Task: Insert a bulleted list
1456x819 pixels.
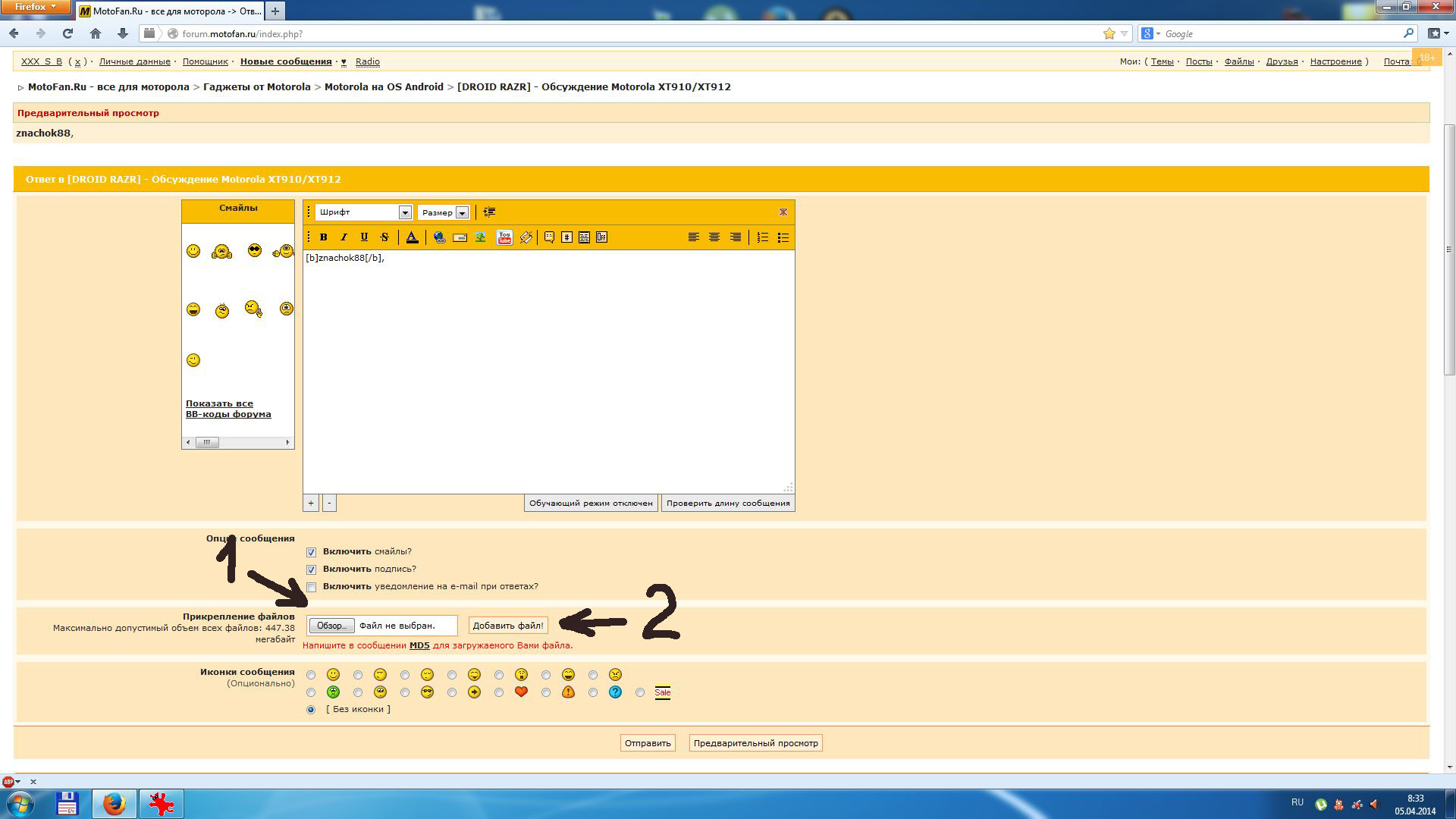Action: pos(783,237)
